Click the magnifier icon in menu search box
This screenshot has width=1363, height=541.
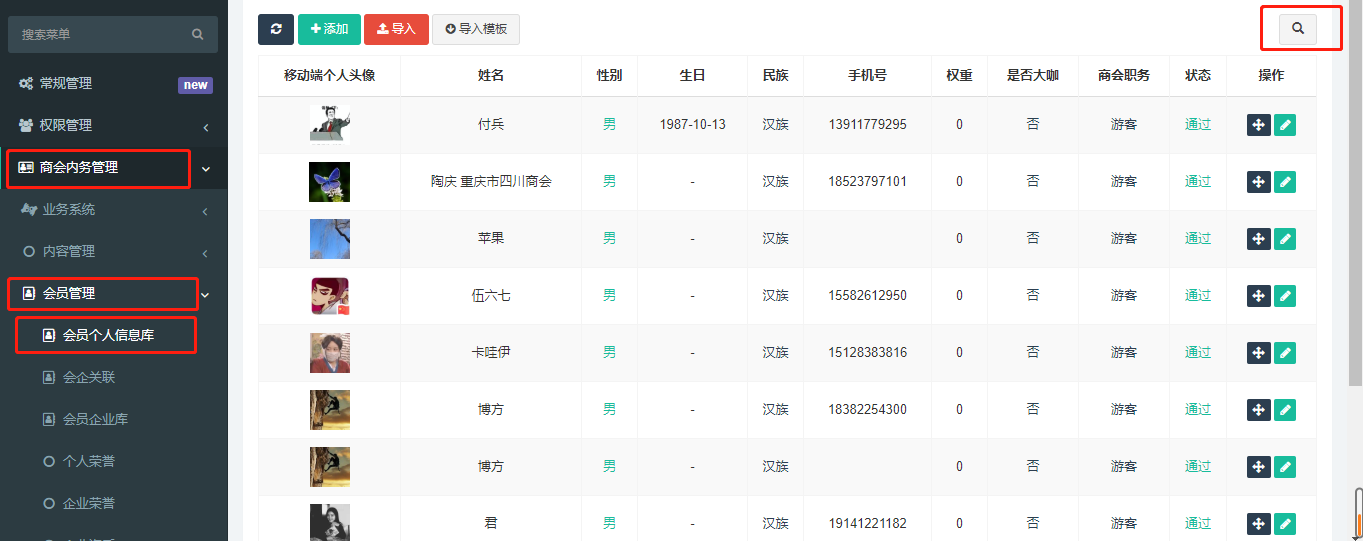pyautogui.click(x=197, y=34)
